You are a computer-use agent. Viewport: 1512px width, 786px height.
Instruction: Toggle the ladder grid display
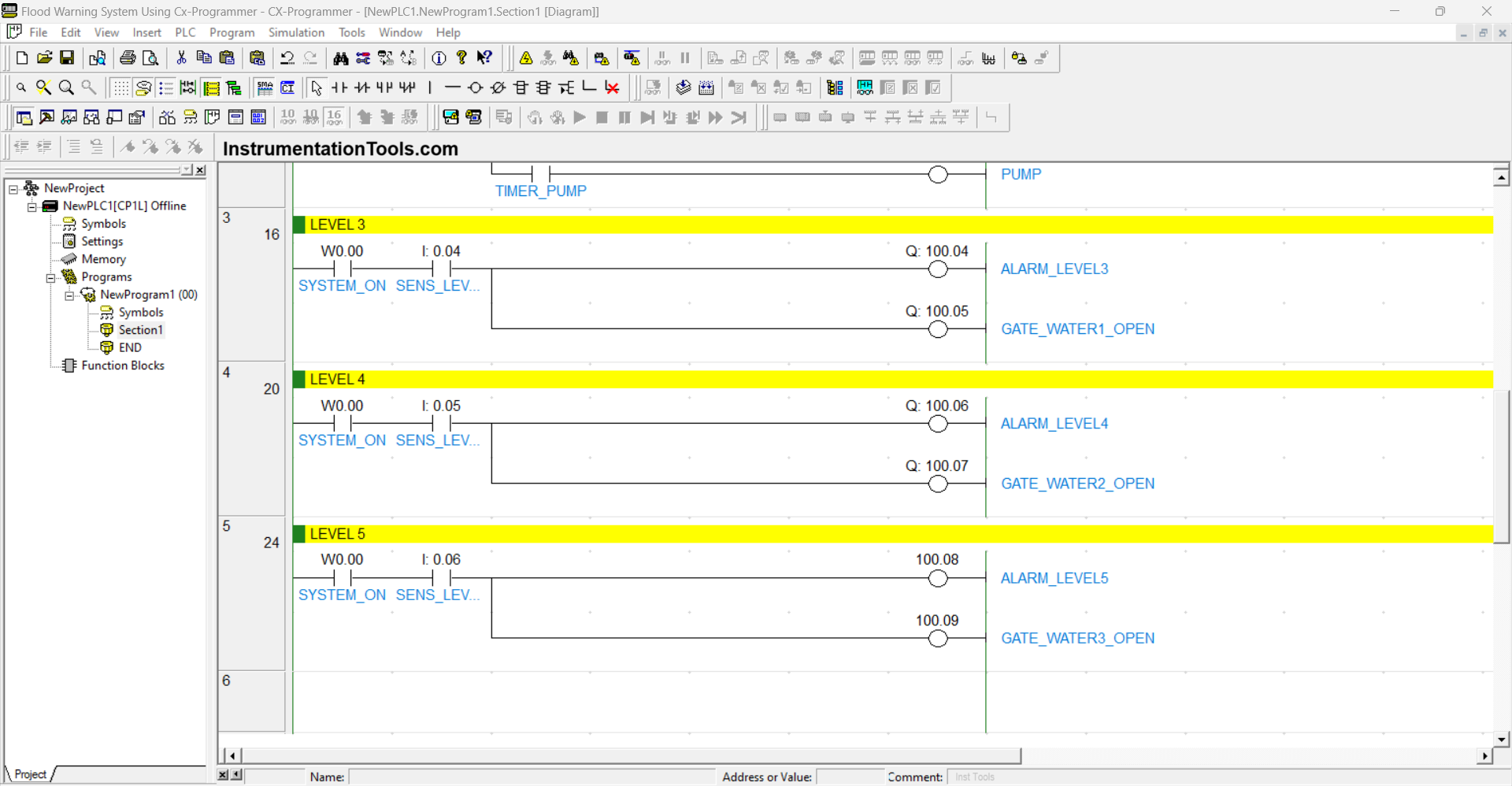[x=120, y=87]
